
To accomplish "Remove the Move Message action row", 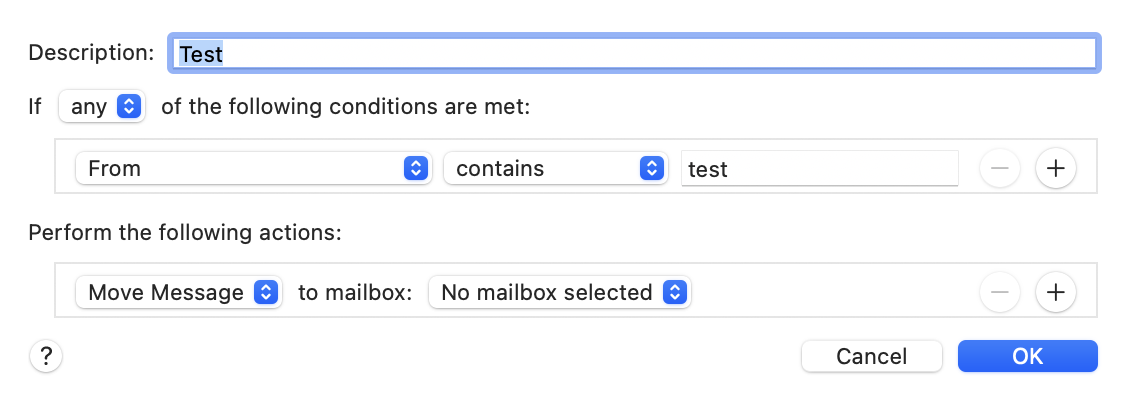I will 1000,293.
